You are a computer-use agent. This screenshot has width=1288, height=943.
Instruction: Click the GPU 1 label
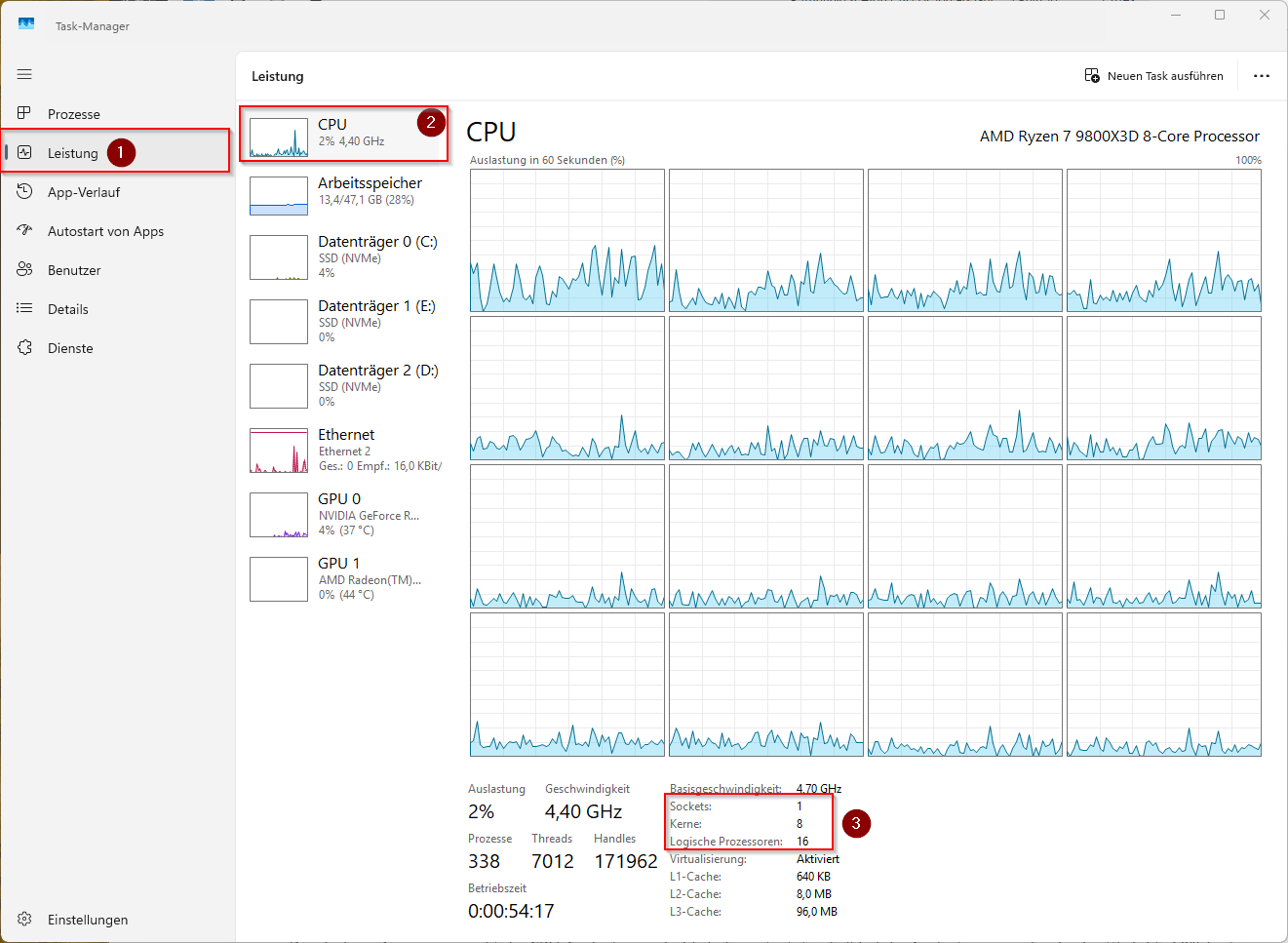339,564
